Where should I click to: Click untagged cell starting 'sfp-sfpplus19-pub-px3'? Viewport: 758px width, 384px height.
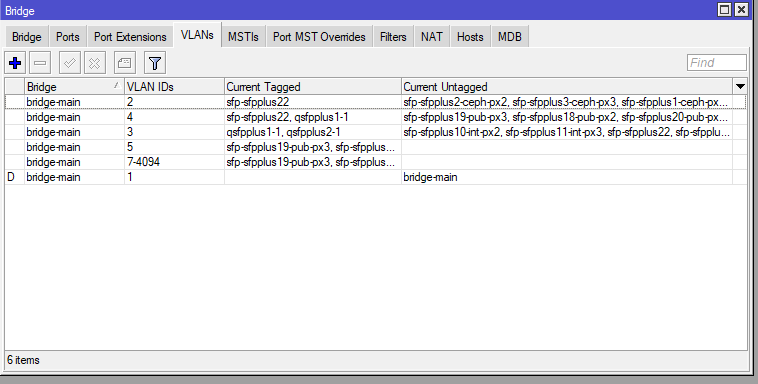[567, 117]
